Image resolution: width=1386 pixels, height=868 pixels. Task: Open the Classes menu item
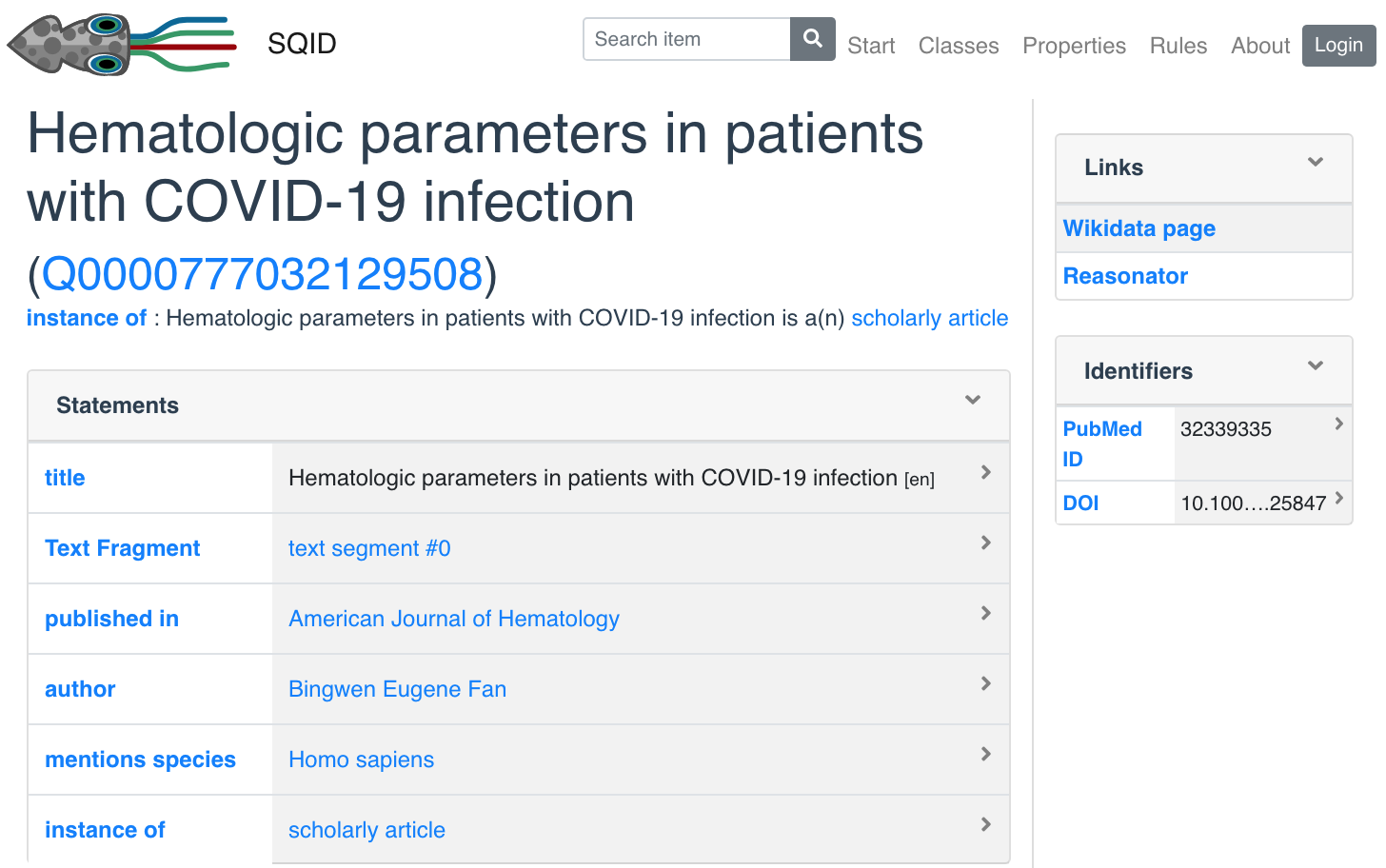tap(958, 46)
